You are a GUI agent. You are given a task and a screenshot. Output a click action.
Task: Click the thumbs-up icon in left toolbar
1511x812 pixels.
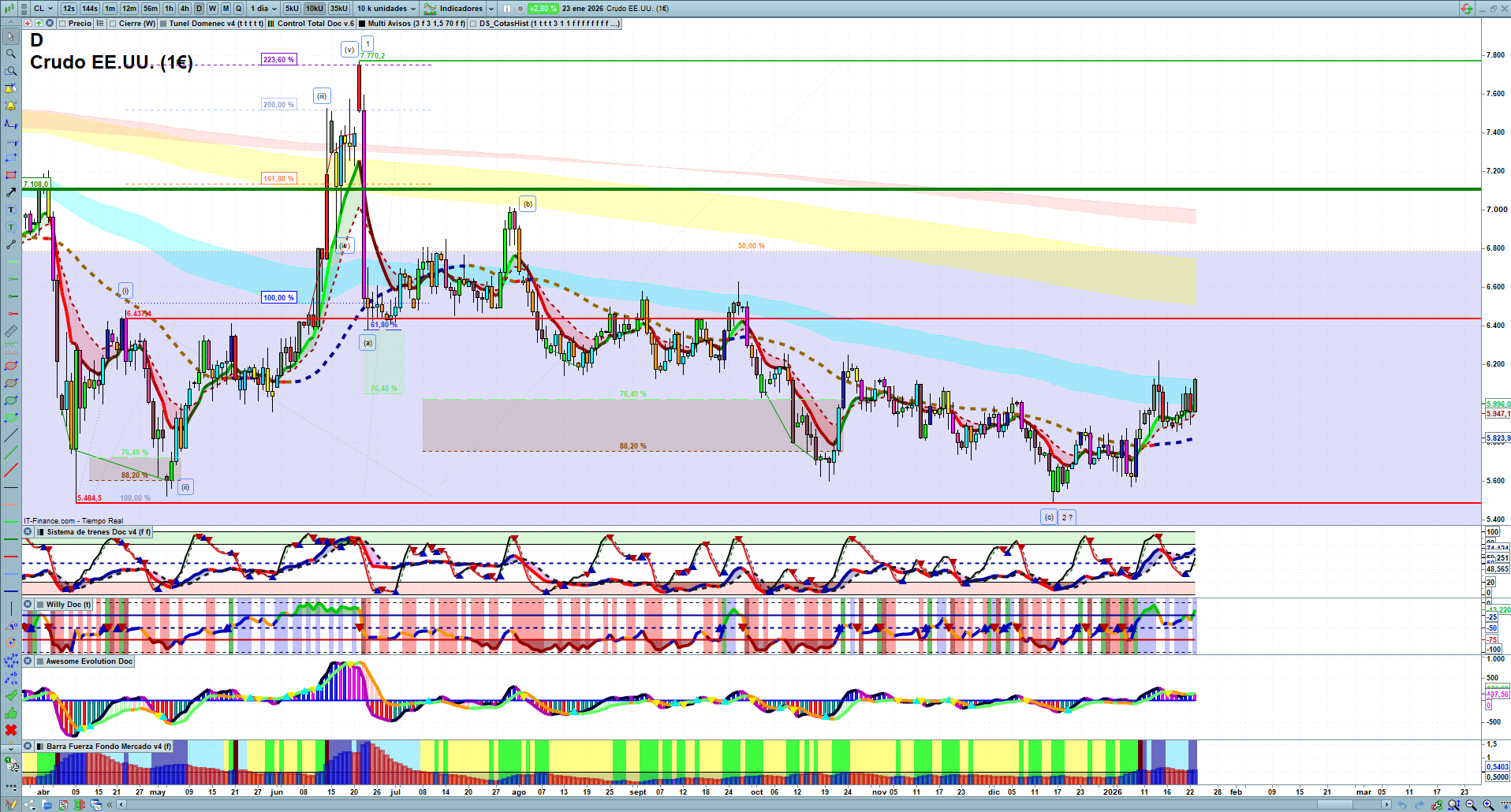click(11, 713)
